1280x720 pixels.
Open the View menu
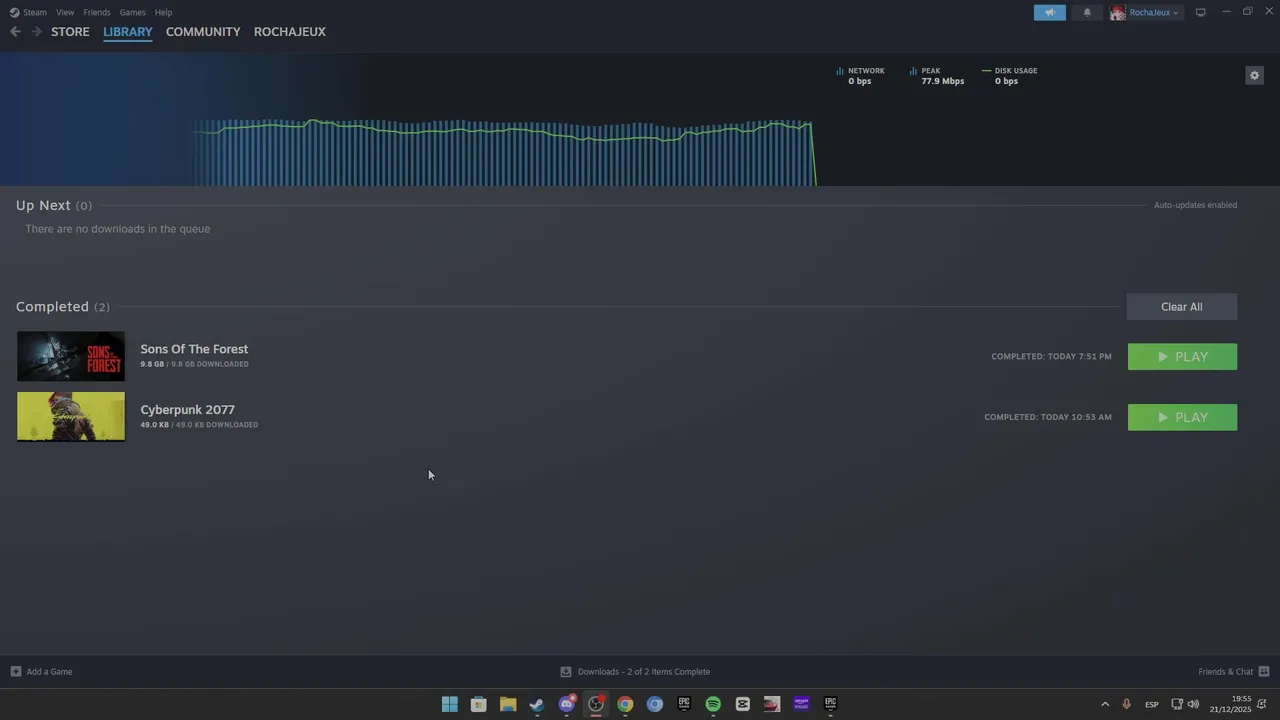pyautogui.click(x=65, y=12)
